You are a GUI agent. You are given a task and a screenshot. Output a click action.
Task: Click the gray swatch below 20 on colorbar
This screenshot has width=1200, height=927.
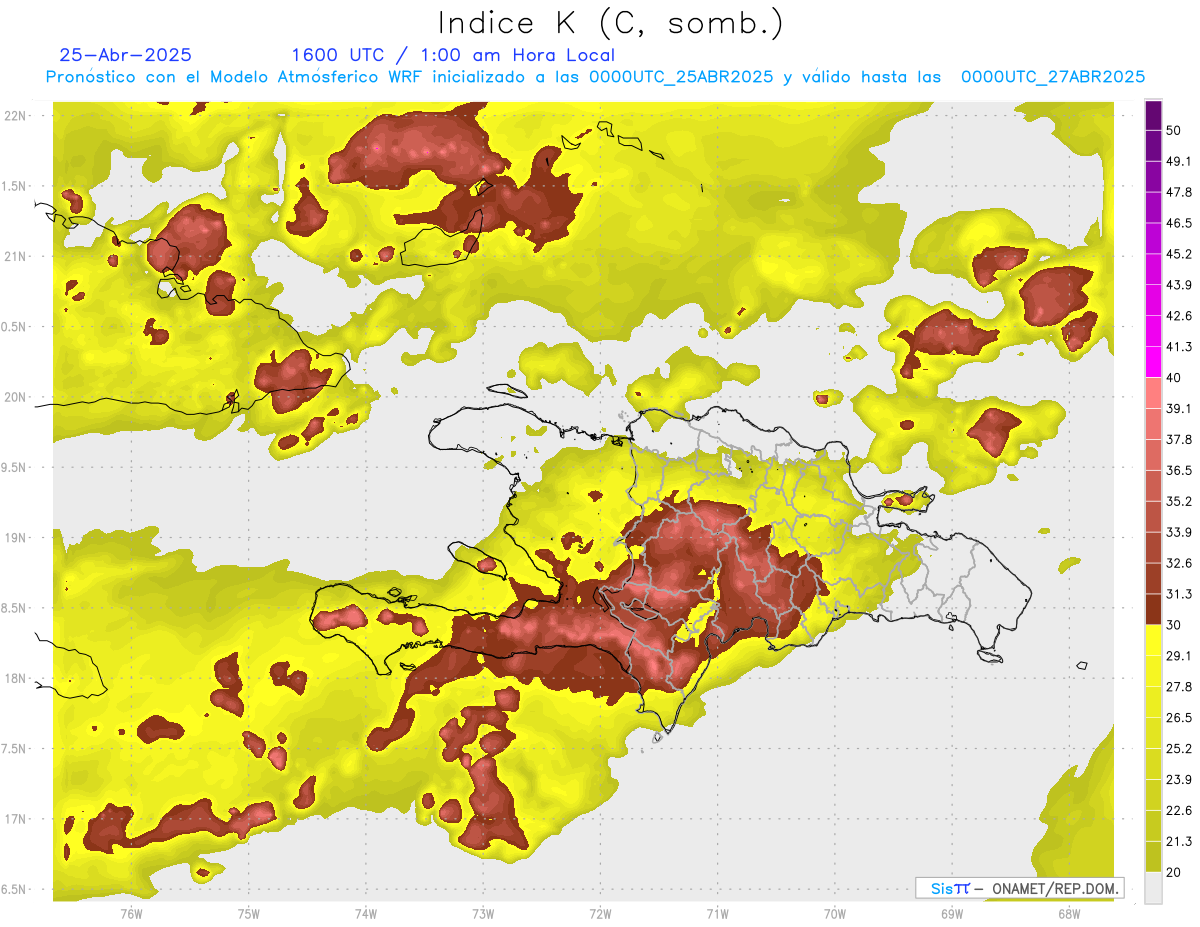1153,888
